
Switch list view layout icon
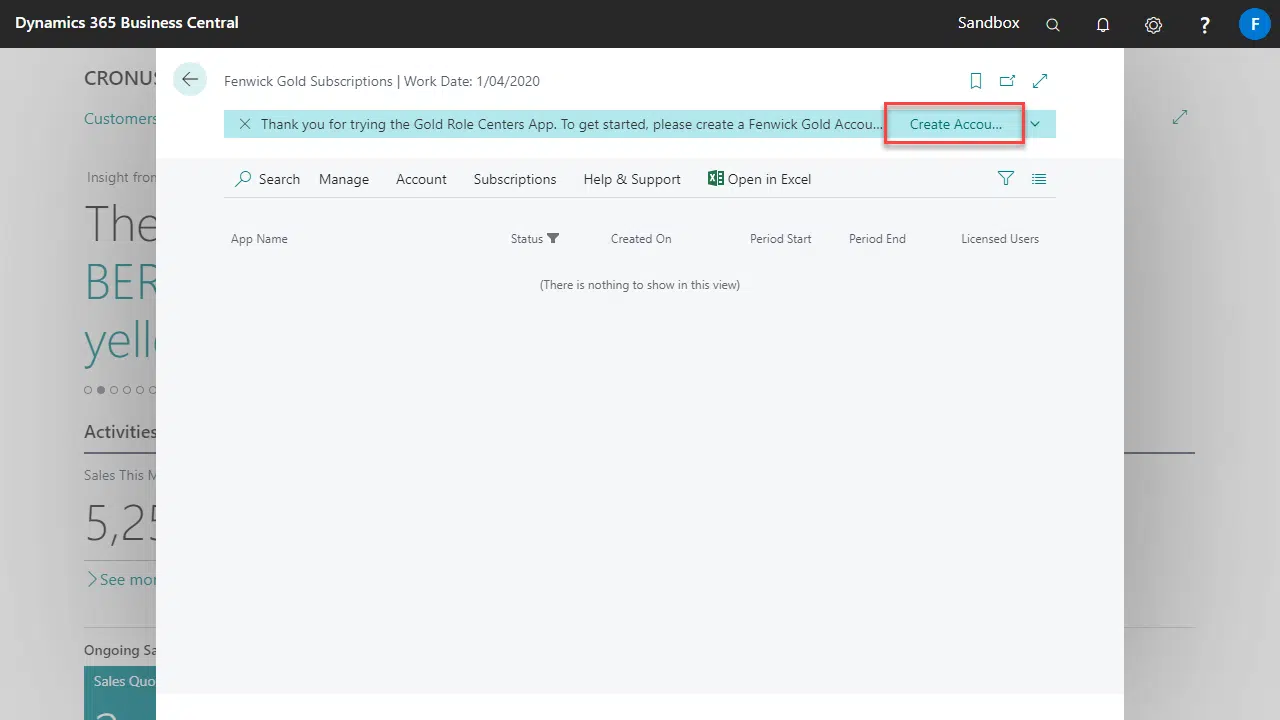point(1039,179)
